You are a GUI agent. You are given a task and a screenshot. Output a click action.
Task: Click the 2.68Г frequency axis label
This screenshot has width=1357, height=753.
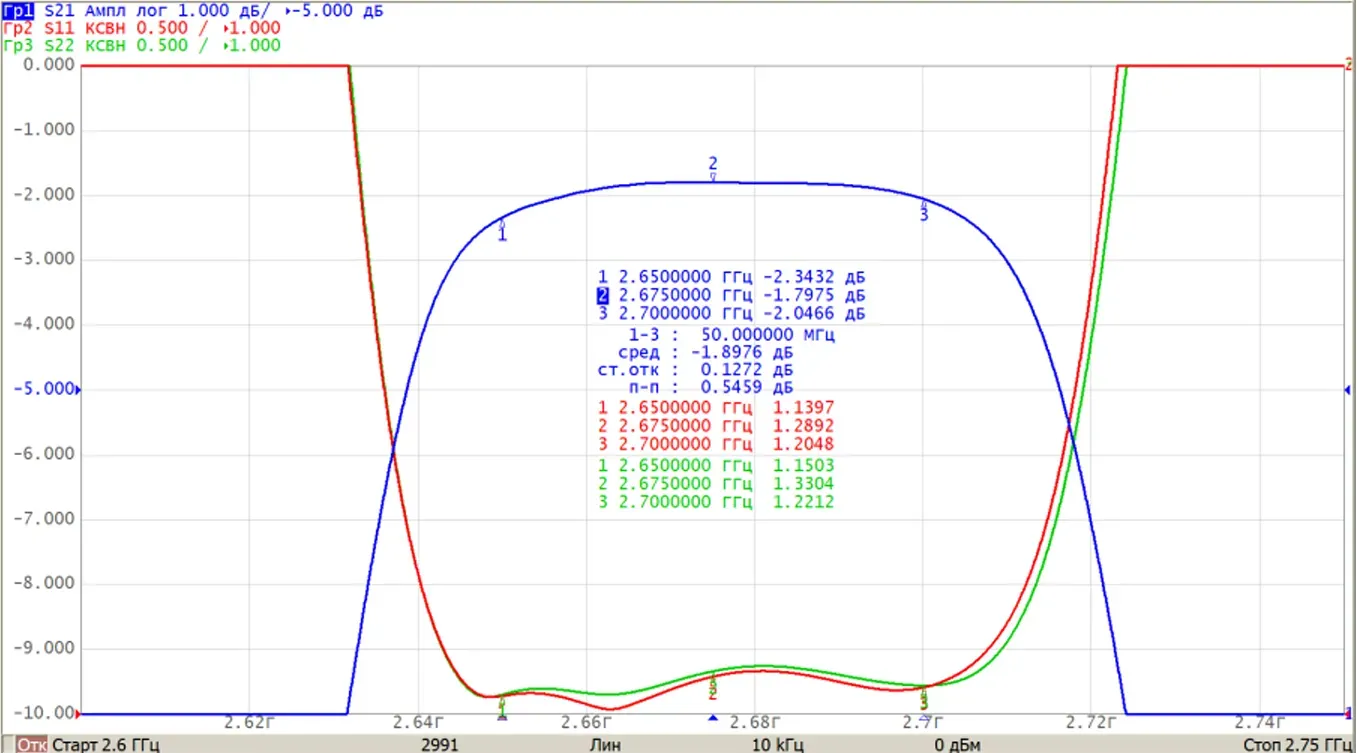point(755,722)
